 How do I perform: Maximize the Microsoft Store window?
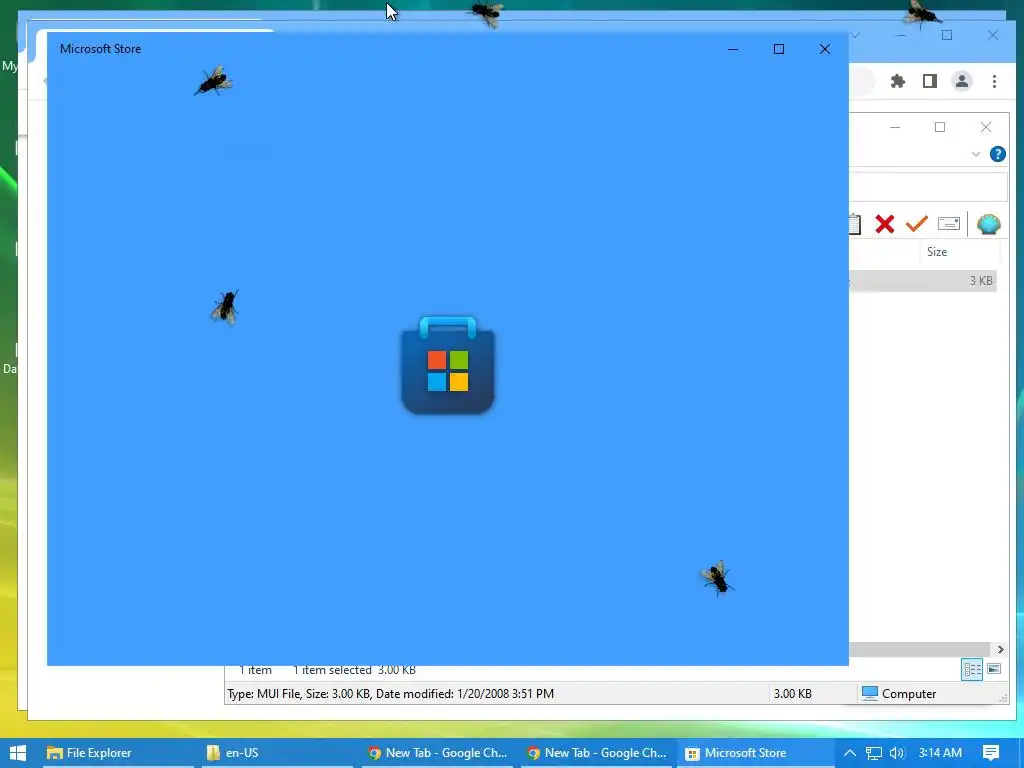pos(778,49)
